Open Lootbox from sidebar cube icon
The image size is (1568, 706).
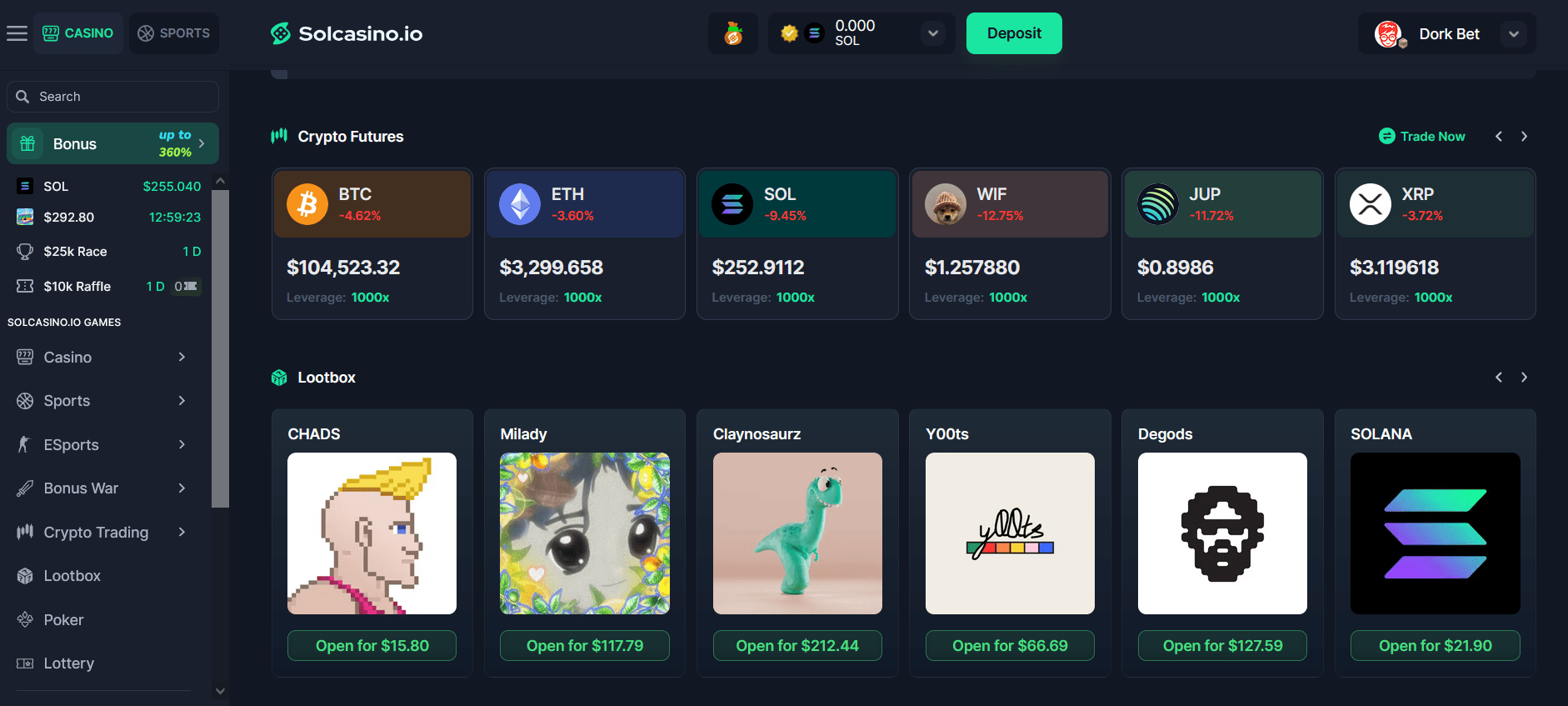[x=25, y=576]
